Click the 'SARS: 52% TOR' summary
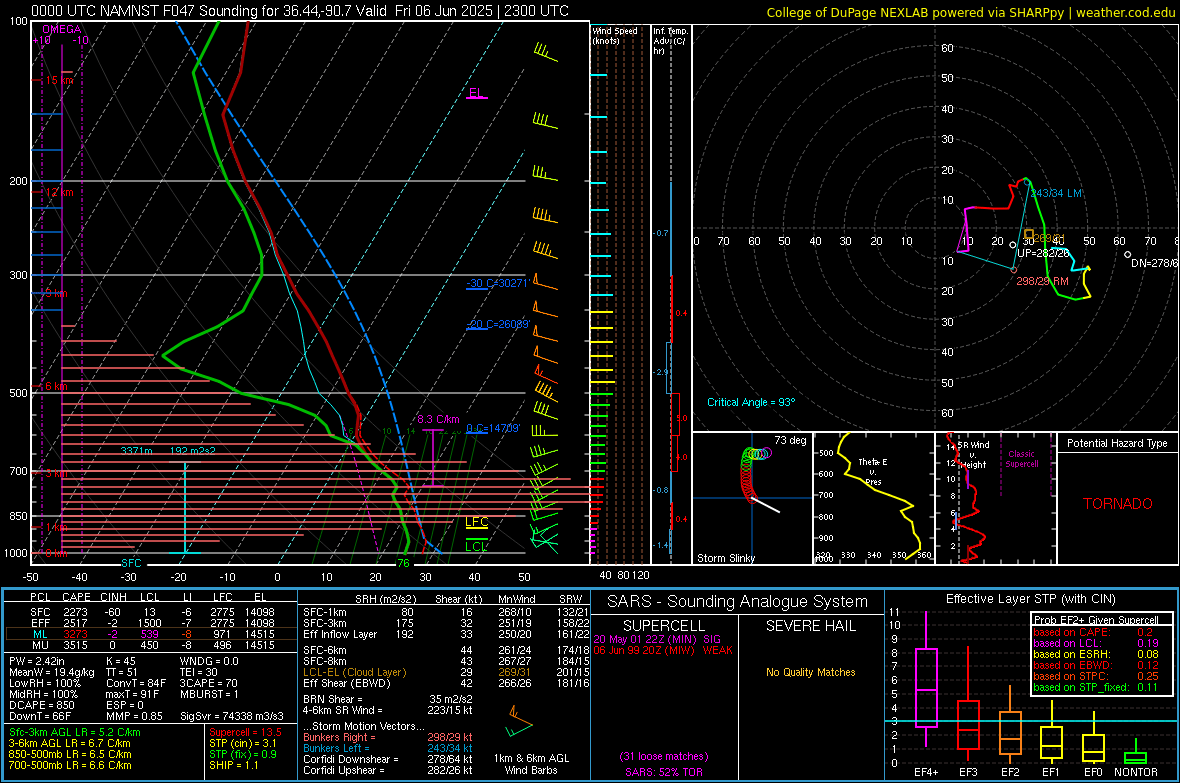 coord(664,772)
